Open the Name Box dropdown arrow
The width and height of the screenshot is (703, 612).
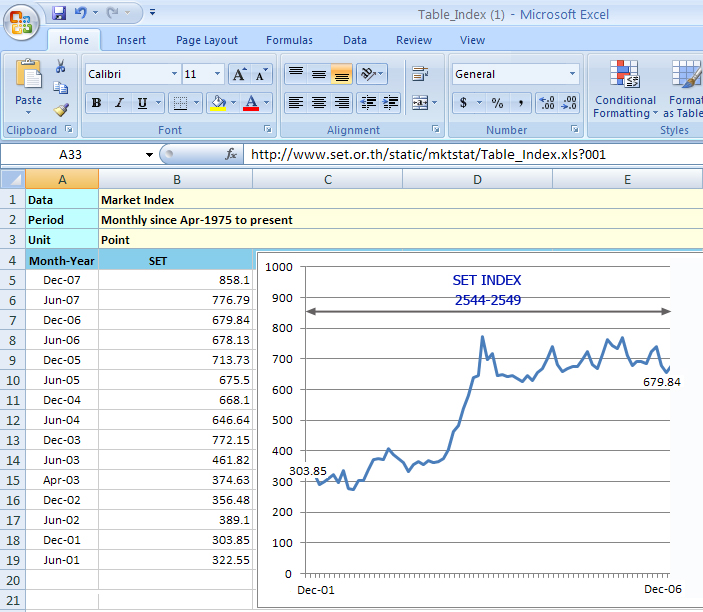point(149,155)
